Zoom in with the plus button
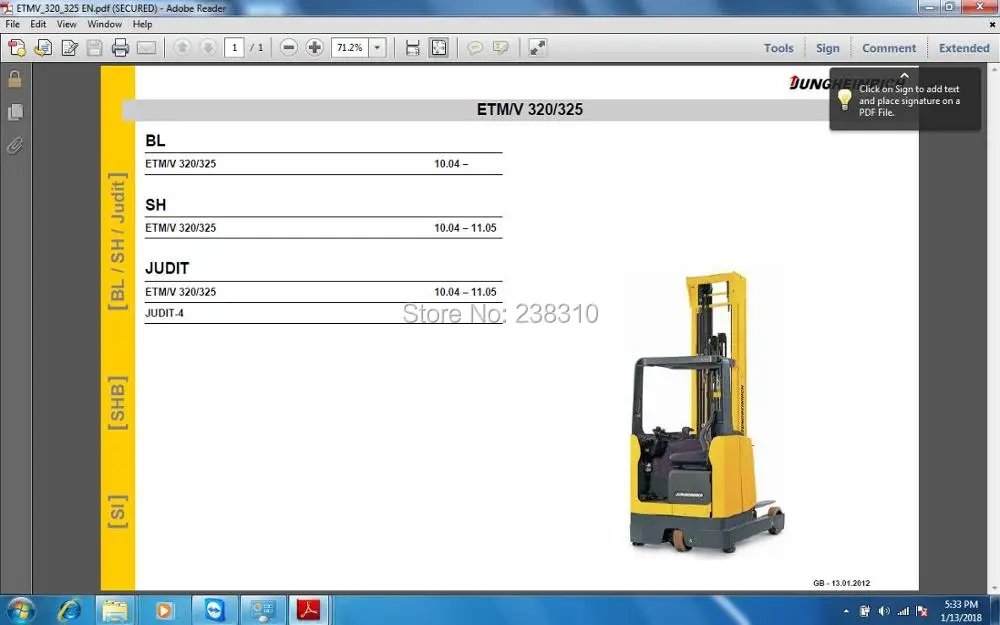The width and height of the screenshot is (1000, 625). click(314, 48)
